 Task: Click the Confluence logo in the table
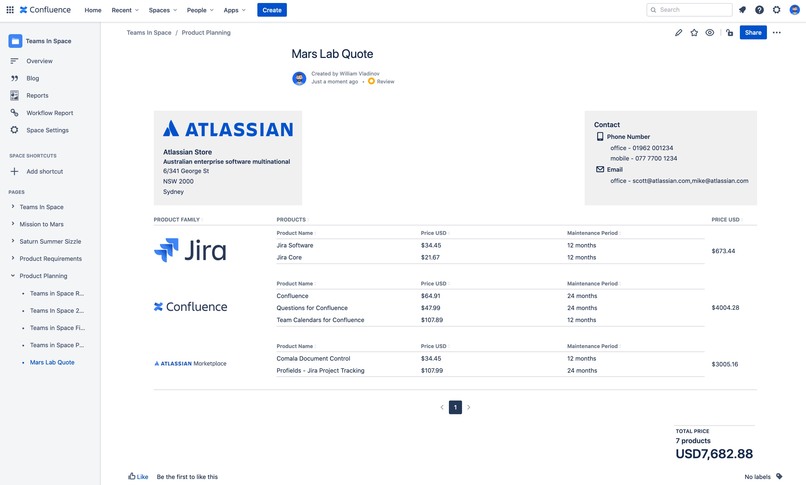[x=191, y=307]
